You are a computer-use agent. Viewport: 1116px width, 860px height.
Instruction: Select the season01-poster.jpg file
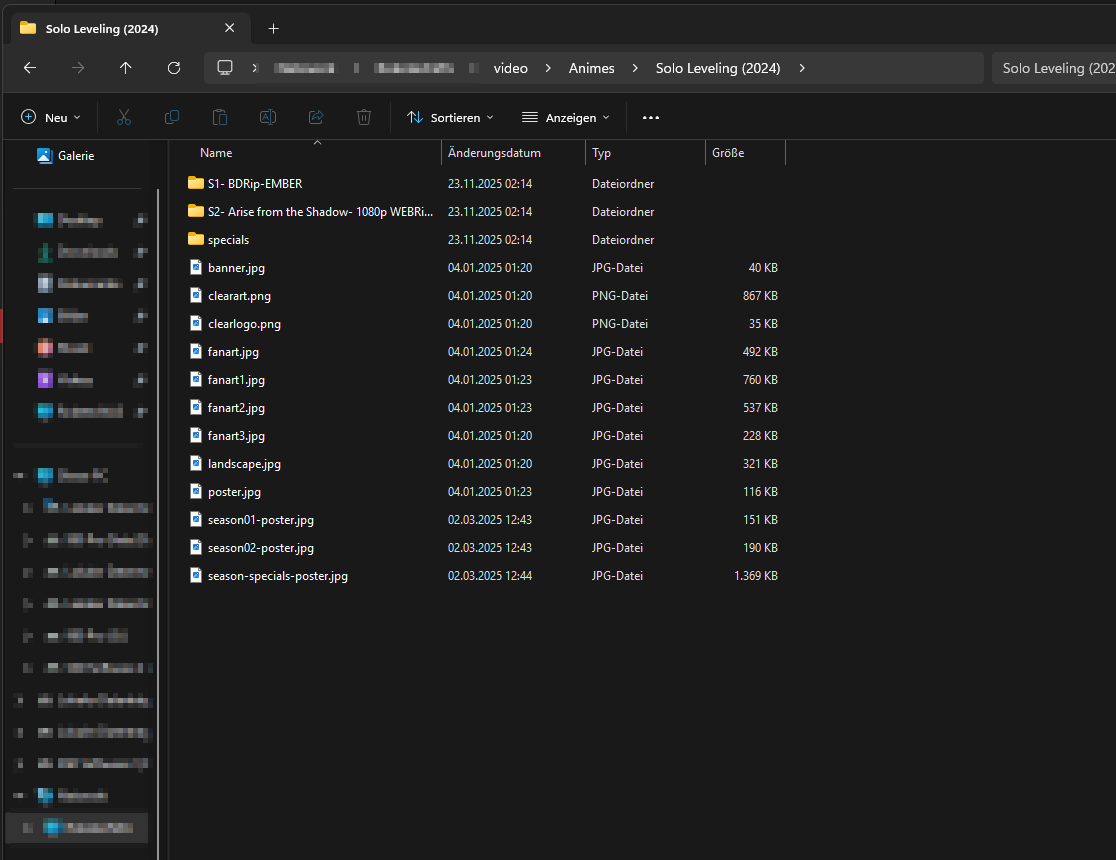[x=260, y=520]
